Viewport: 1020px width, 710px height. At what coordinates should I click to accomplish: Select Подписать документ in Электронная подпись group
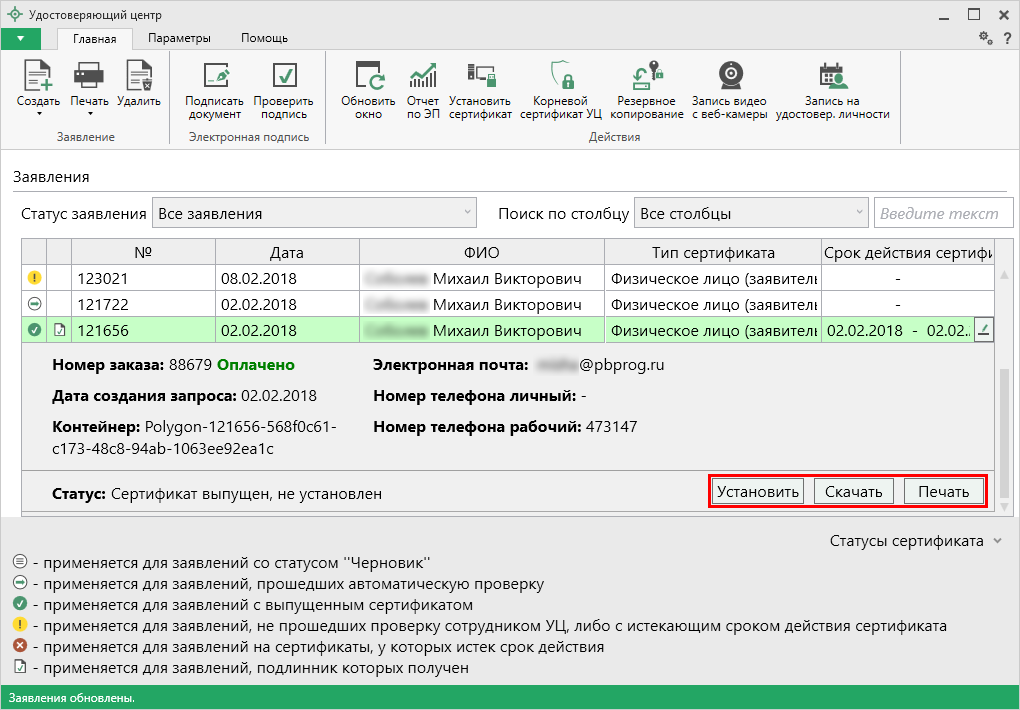tap(211, 90)
